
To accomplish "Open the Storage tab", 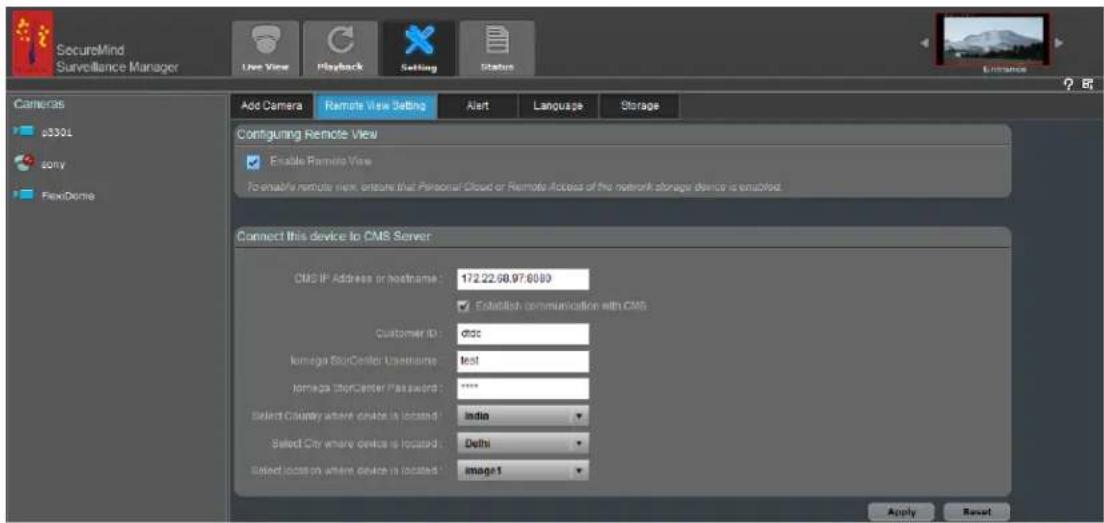I will (639, 106).
